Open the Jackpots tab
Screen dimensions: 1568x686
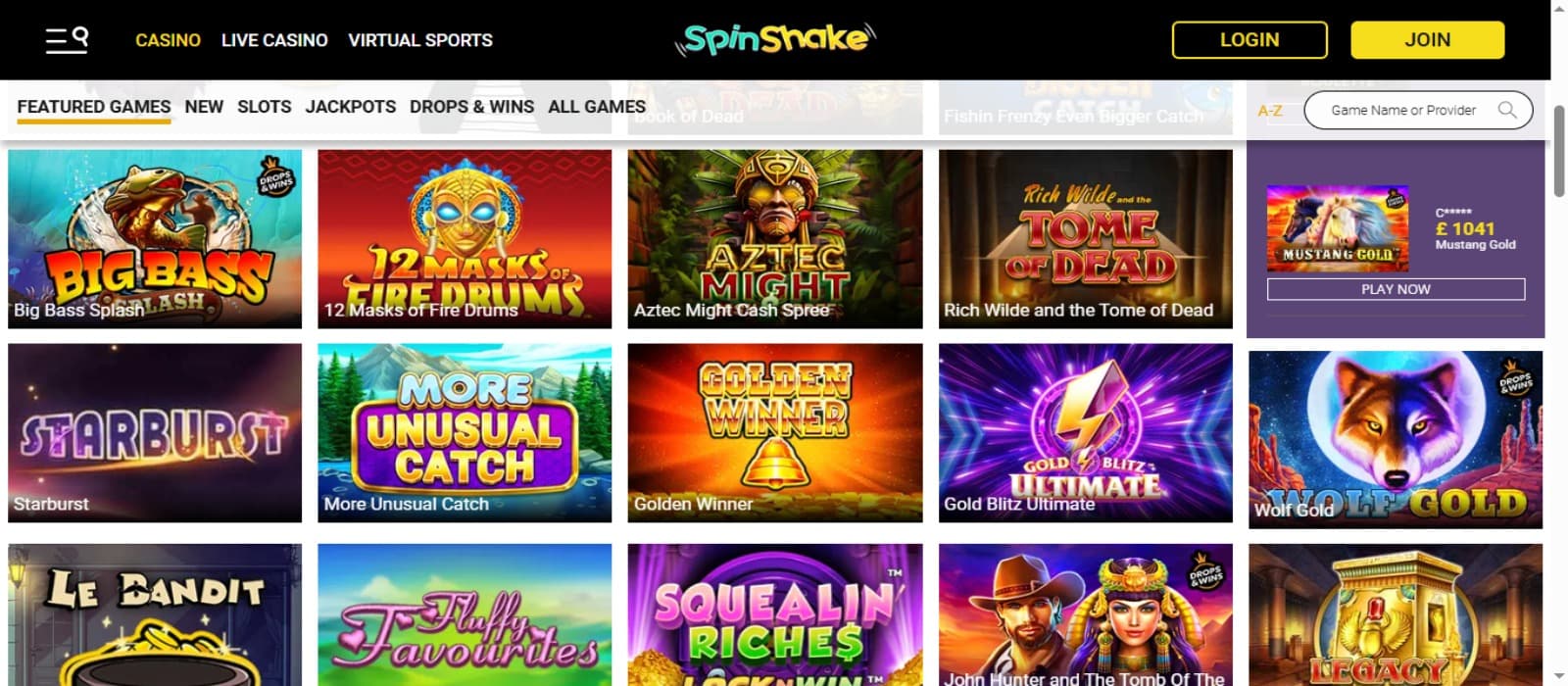[x=351, y=107]
